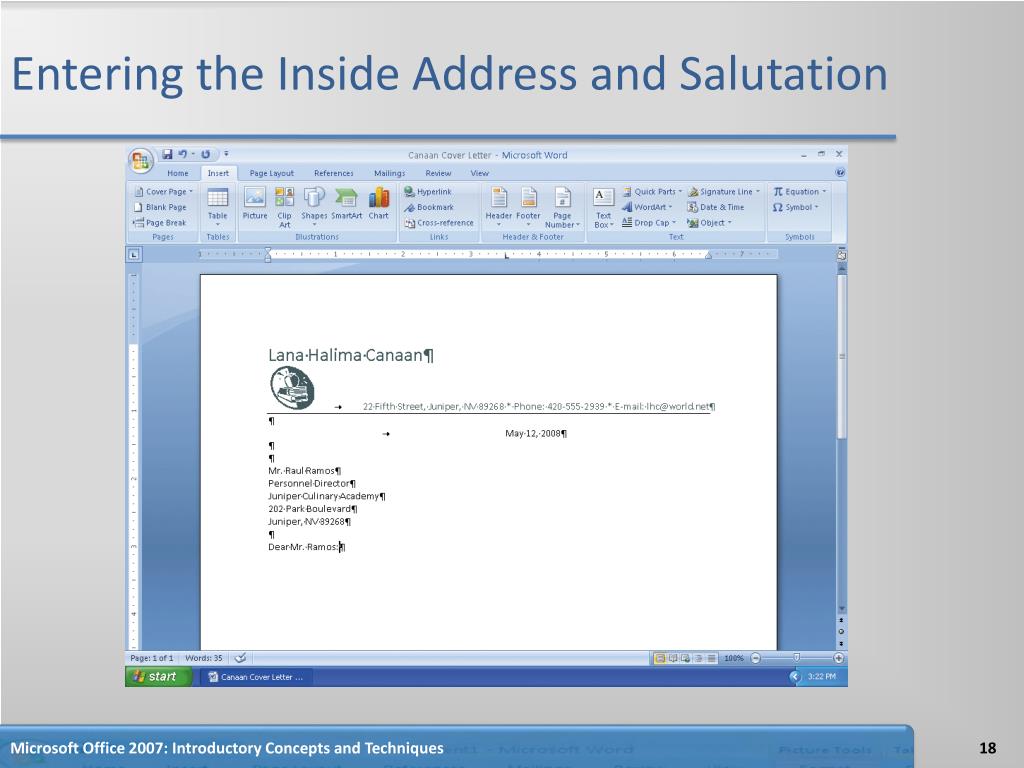Switch to Draft view
The width and height of the screenshot is (1024, 768).
tap(711, 658)
